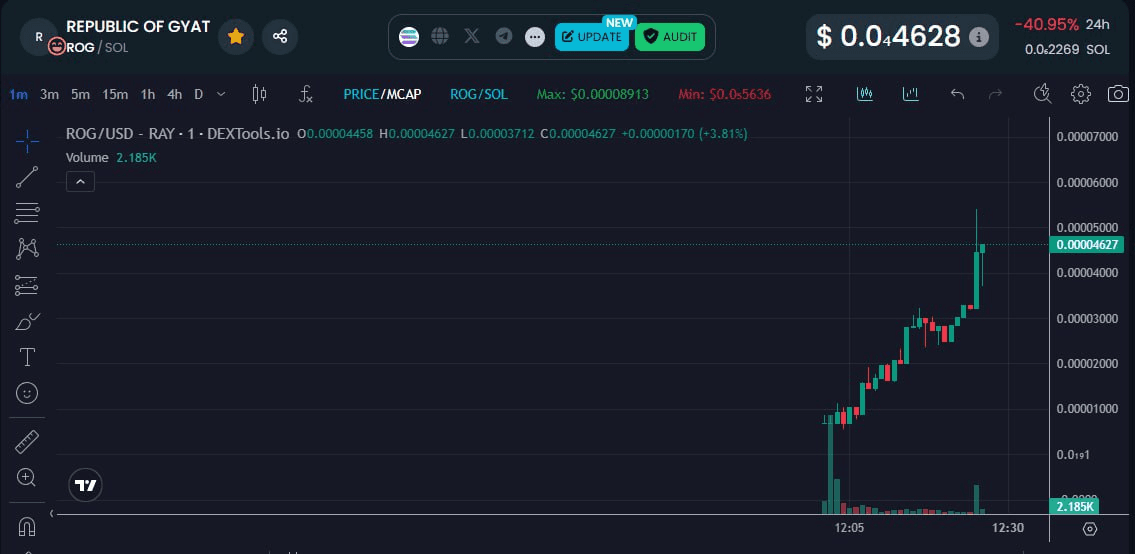Viewport: 1135px width, 554px height.
Task: Select the 1m timeframe
Action: click(19, 94)
